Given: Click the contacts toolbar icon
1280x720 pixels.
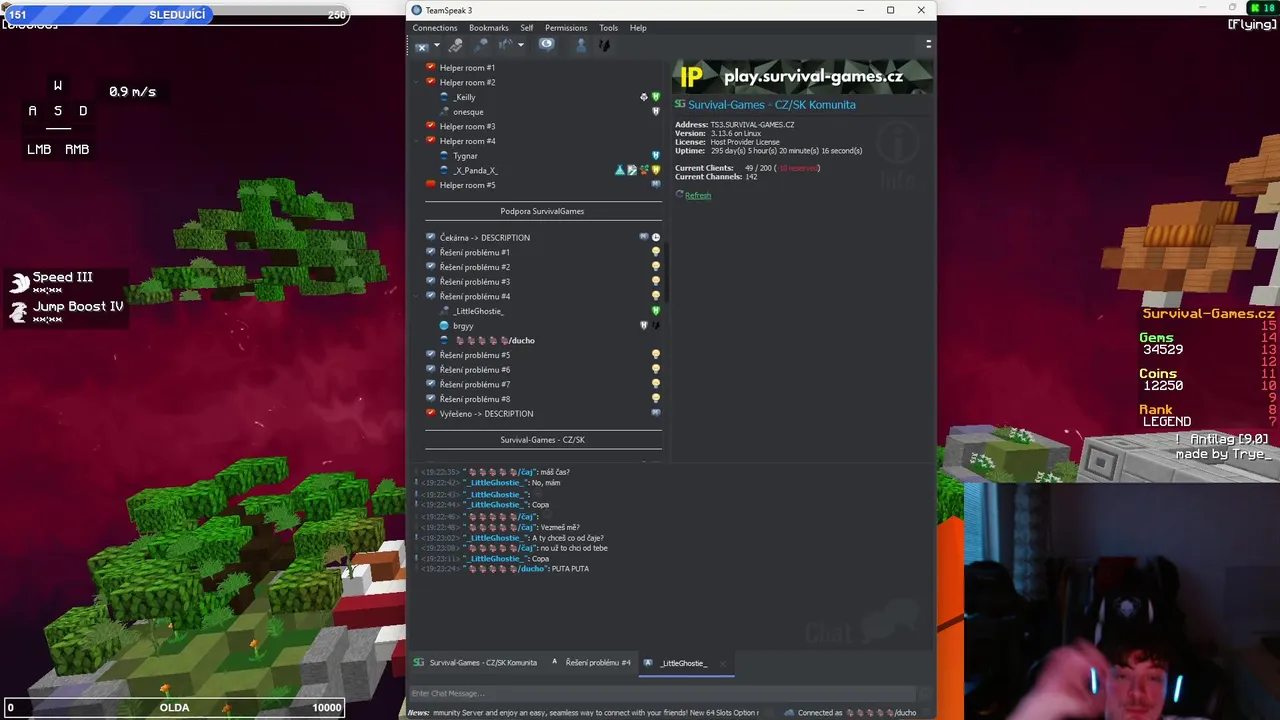Looking at the screenshot, I should (x=580, y=45).
